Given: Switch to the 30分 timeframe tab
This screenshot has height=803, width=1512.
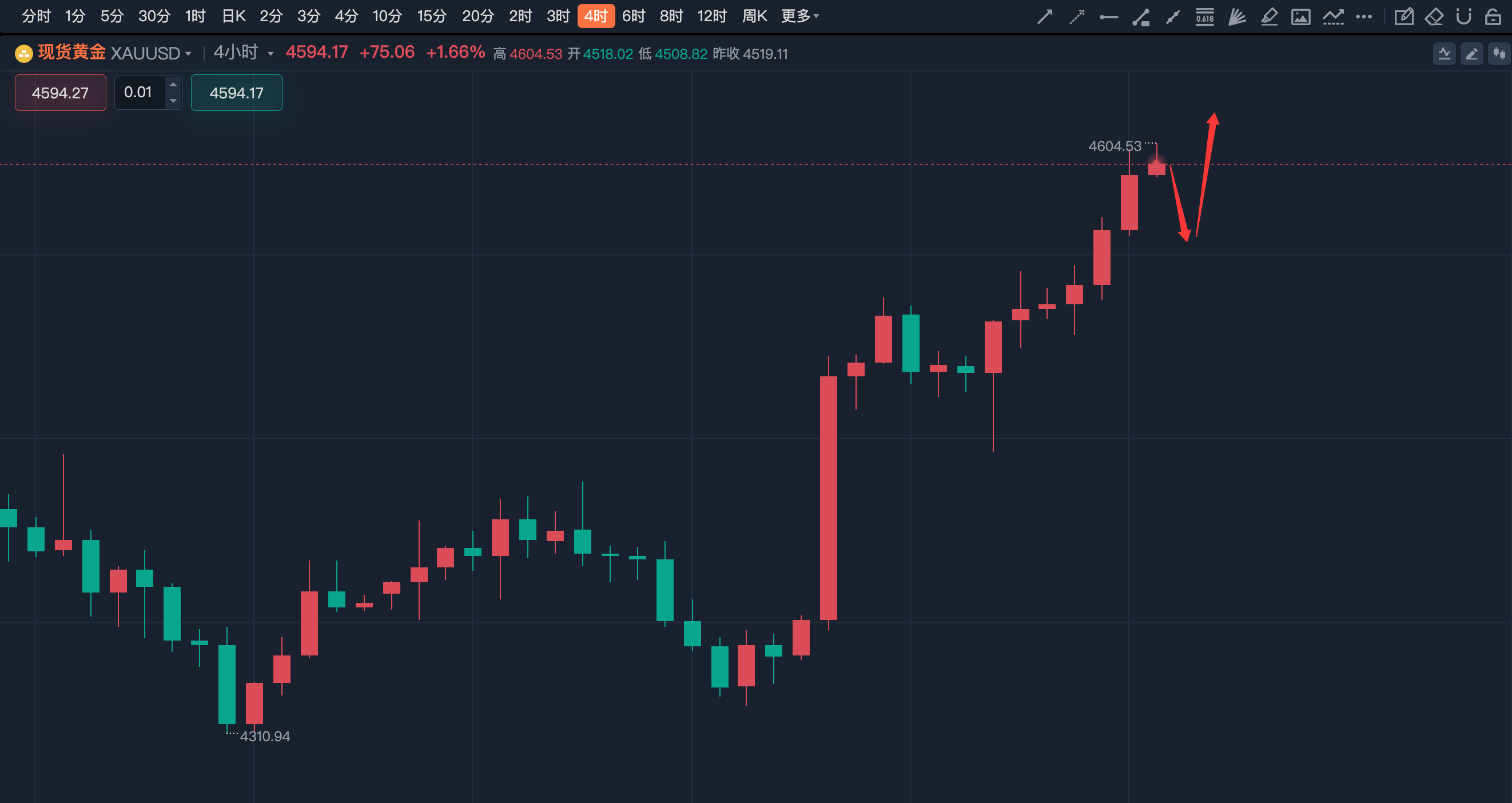Looking at the screenshot, I should point(154,16).
